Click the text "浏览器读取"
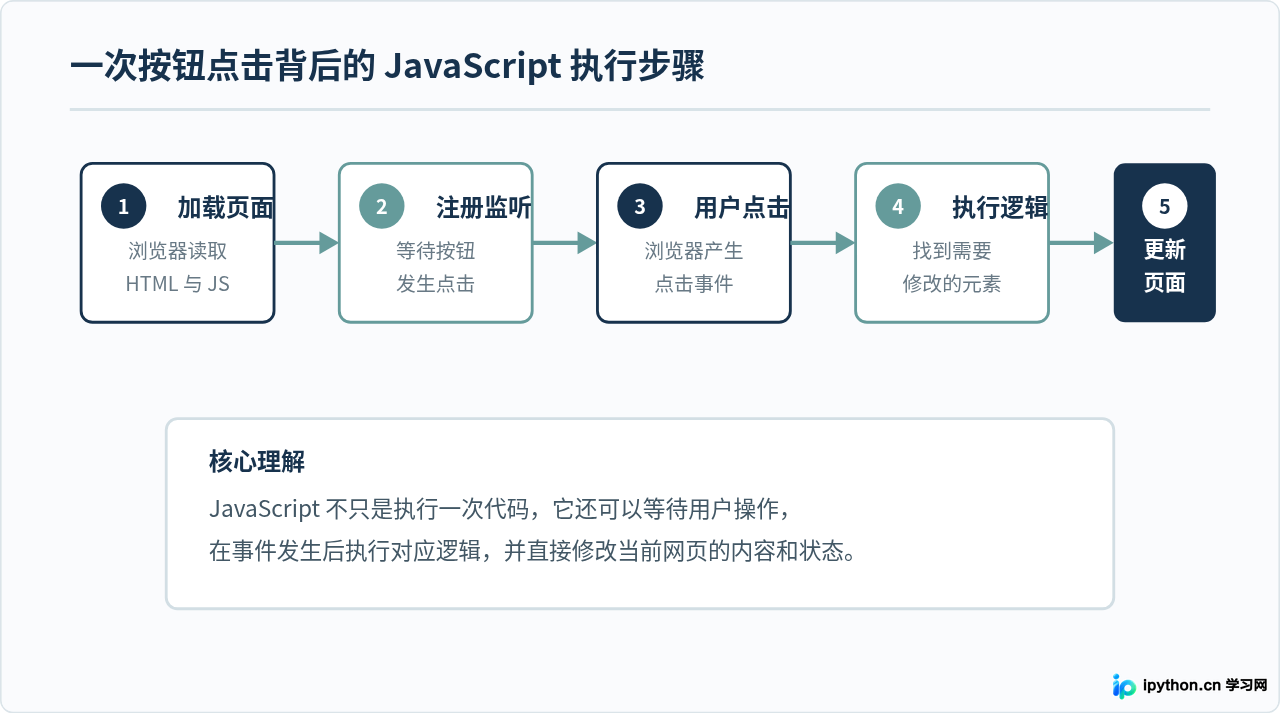Screen dimensions: 1280x713 coord(177,251)
